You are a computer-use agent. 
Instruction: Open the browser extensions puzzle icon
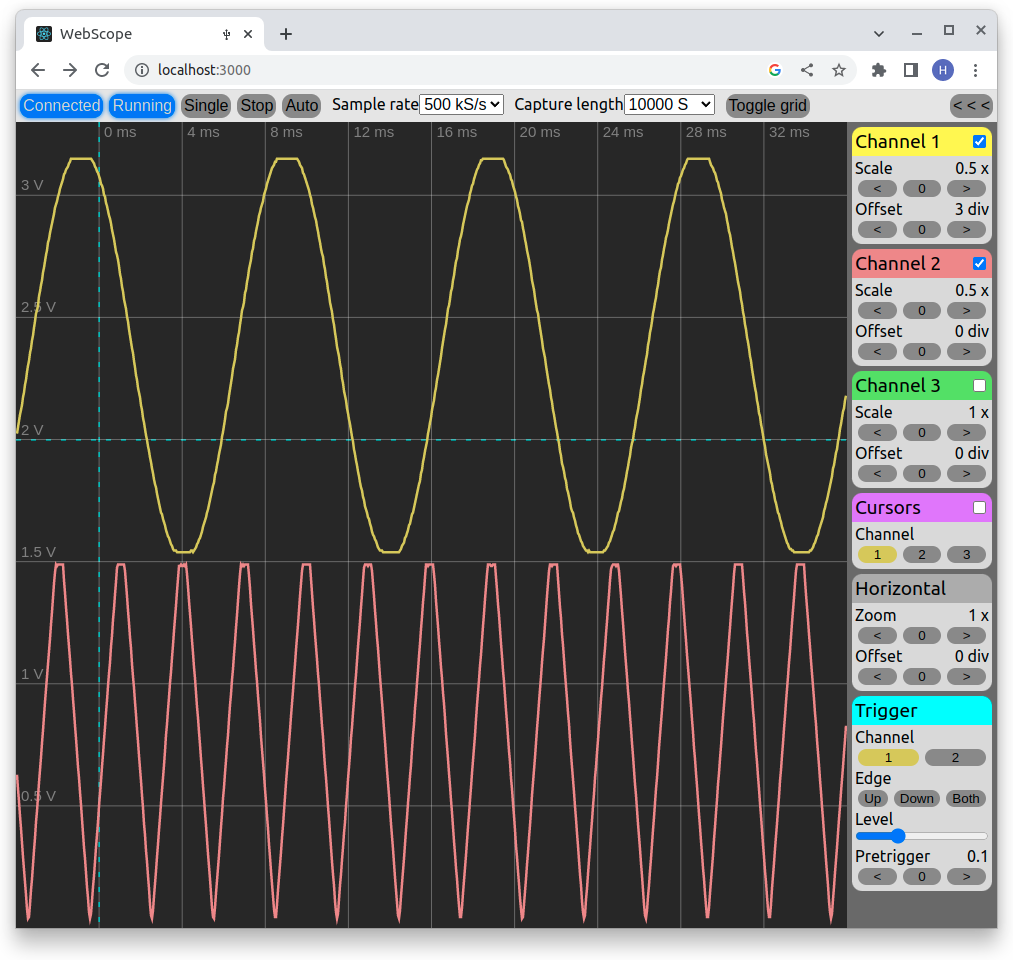879,70
